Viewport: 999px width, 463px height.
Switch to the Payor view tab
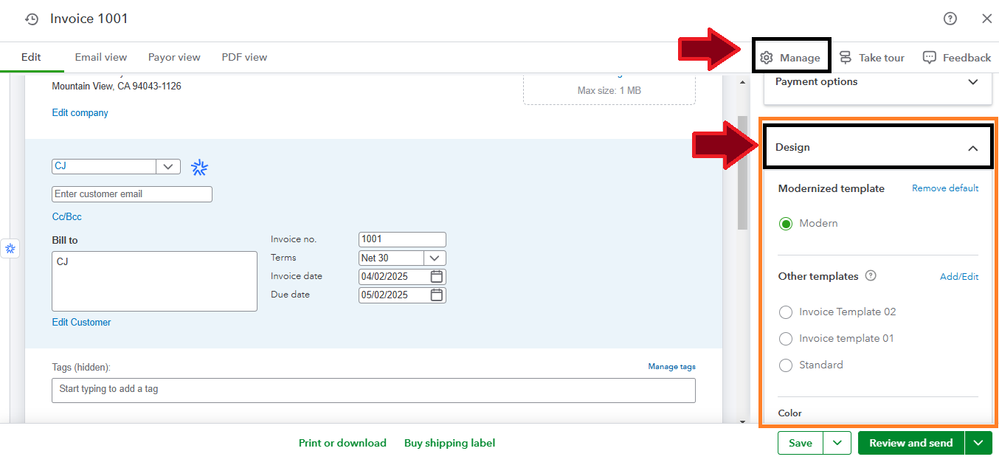point(175,57)
